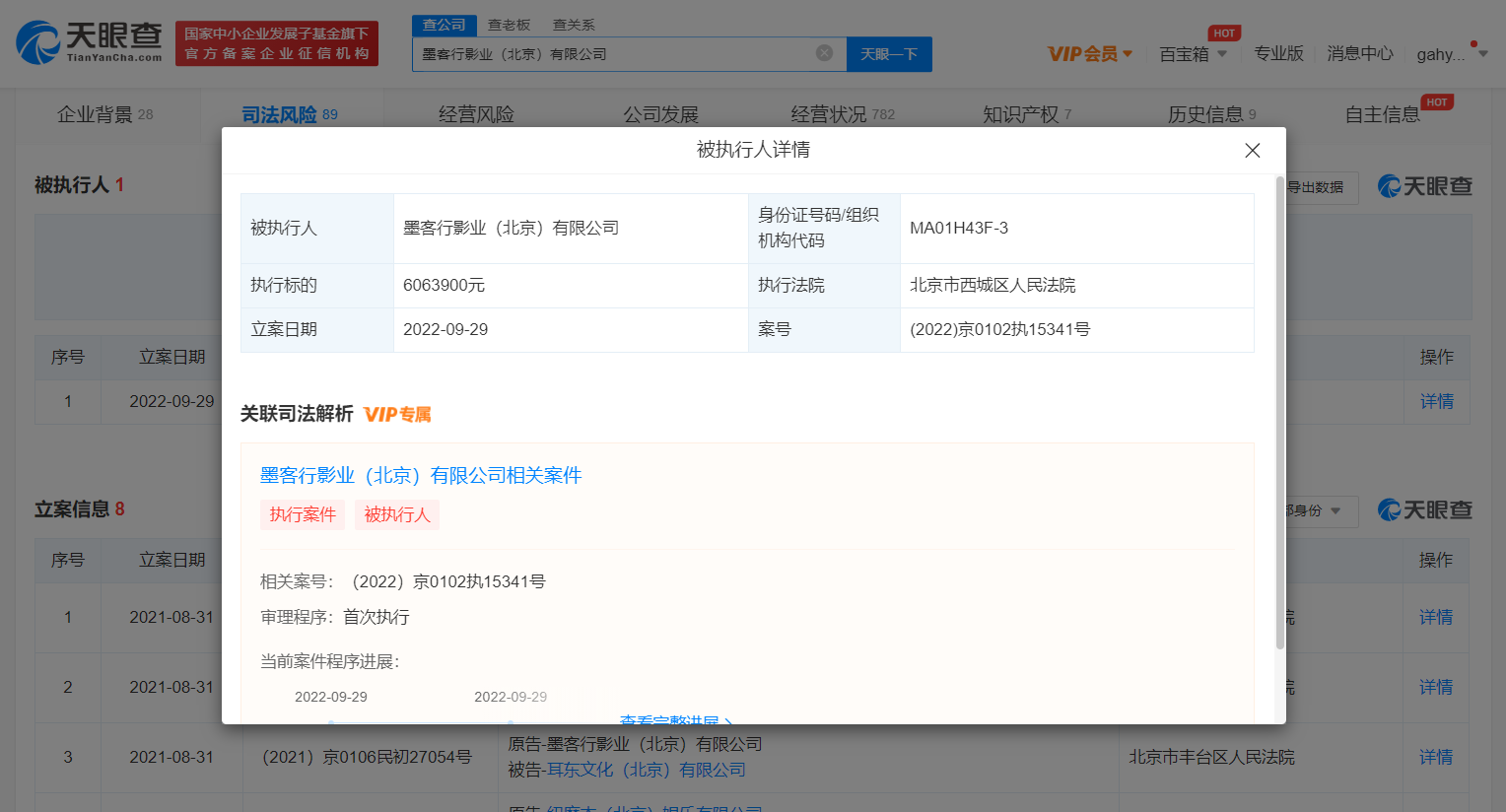Click 详情 for 立案信息 row 3
The height and width of the screenshot is (812, 1506).
(x=1436, y=757)
